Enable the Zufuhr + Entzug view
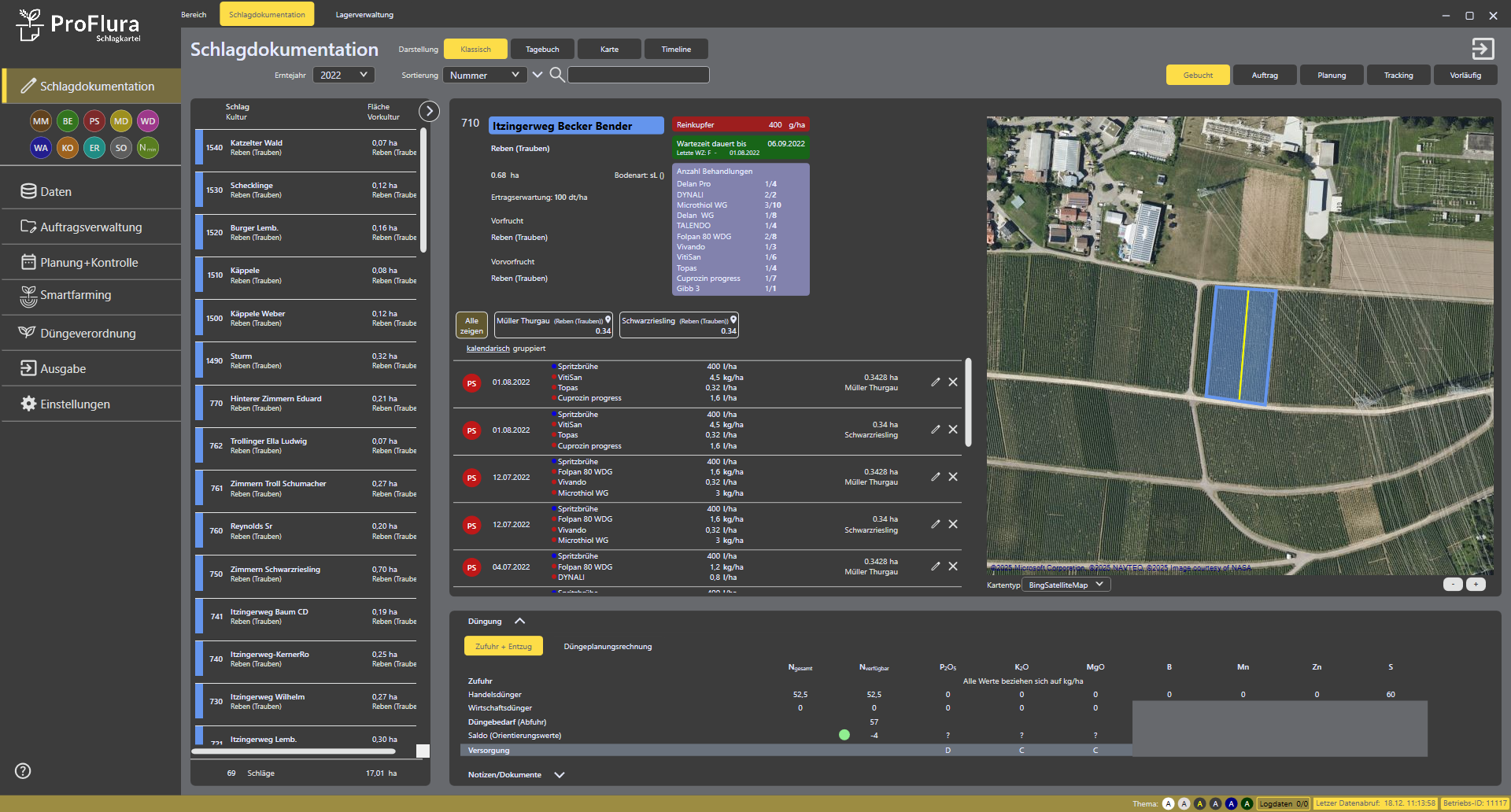Screen dimensions: 1511x812 (504, 647)
